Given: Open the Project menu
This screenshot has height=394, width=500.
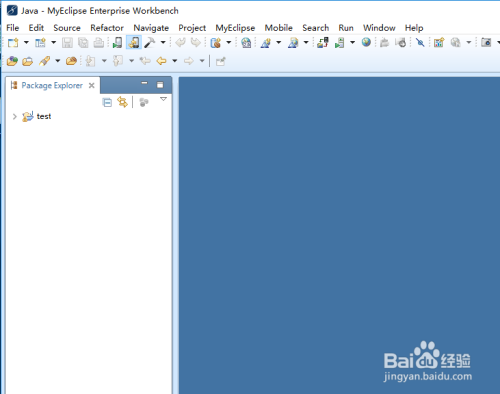Looking at the screenshot, I should click(192, 28).
